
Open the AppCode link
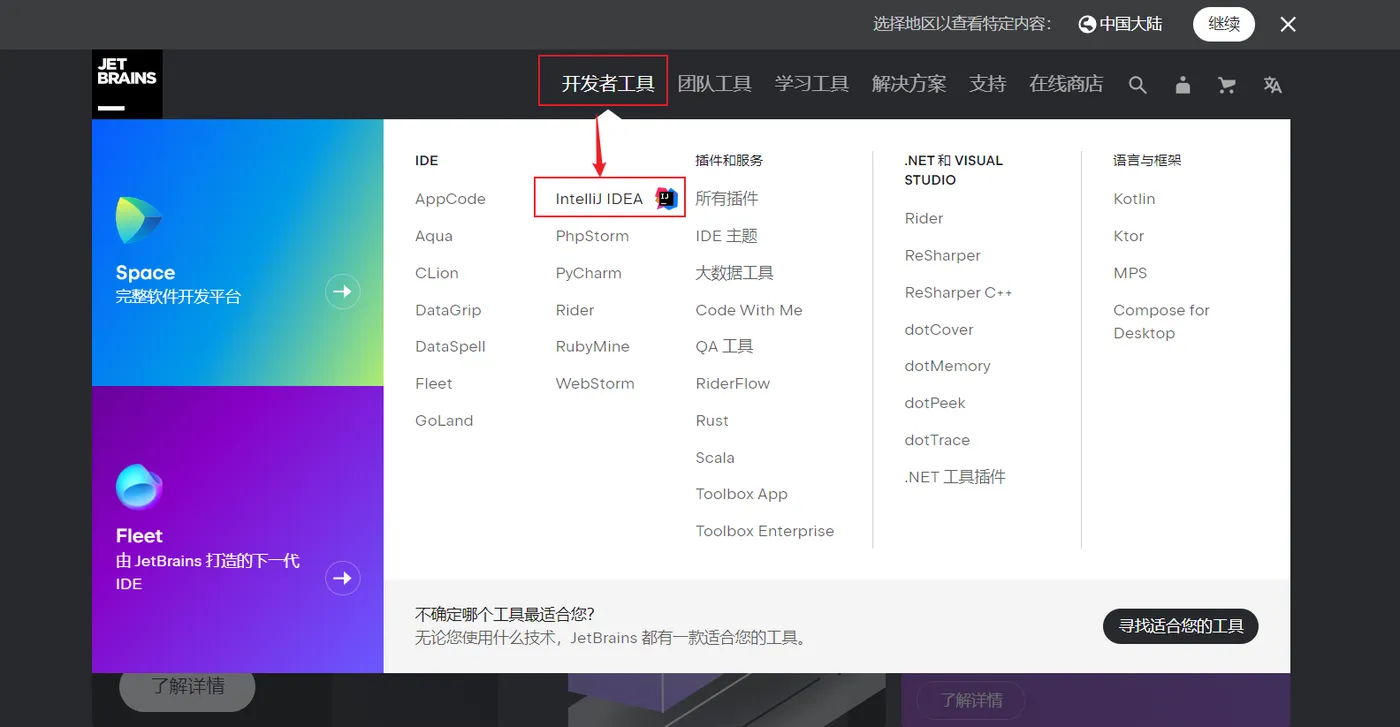(450, 199)
